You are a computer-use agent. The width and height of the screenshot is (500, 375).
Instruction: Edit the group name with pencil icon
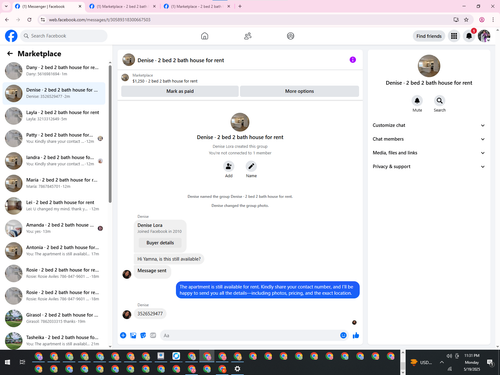coord(251,166)
